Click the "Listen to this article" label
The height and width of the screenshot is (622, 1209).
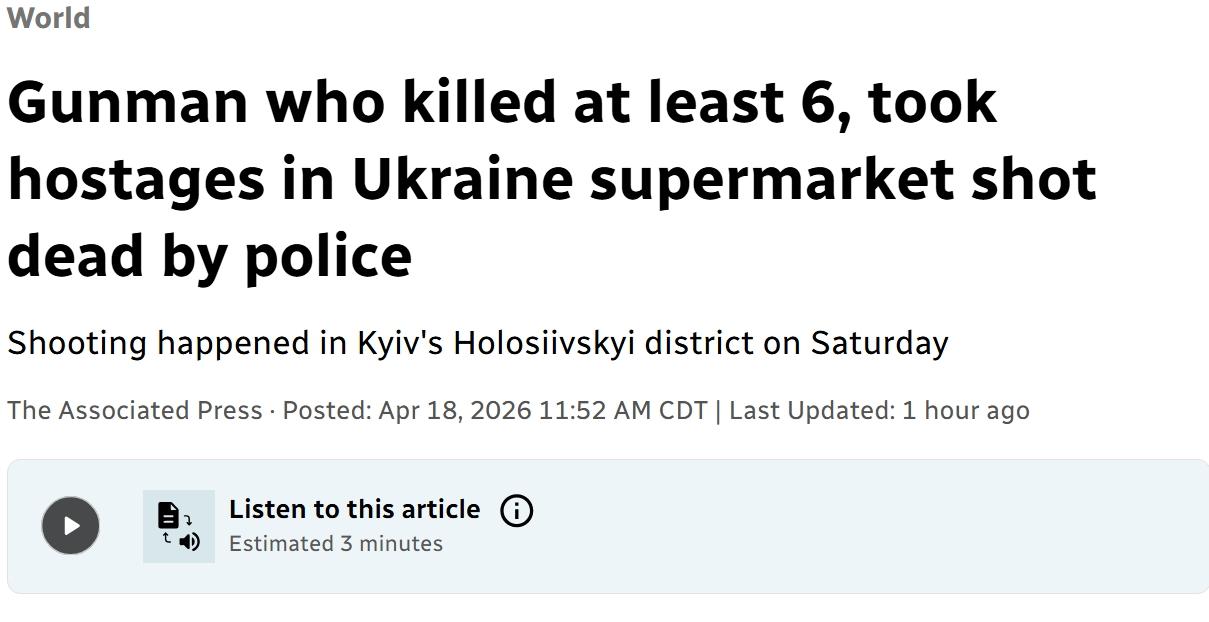point(354,509)
